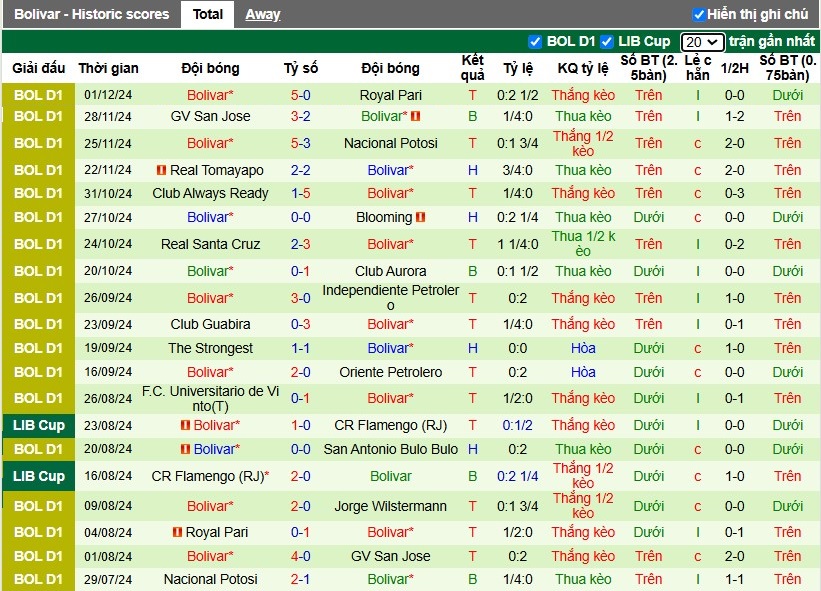Click the 'KQ tỷ lệ' column header
821x591 pixels.
coord(583,69)
